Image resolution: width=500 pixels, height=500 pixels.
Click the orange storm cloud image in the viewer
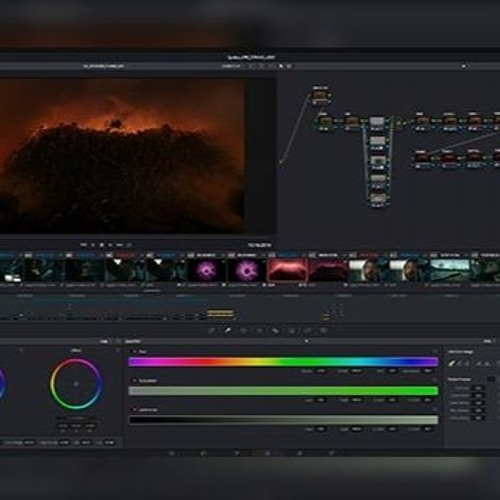tap(122, 156)
